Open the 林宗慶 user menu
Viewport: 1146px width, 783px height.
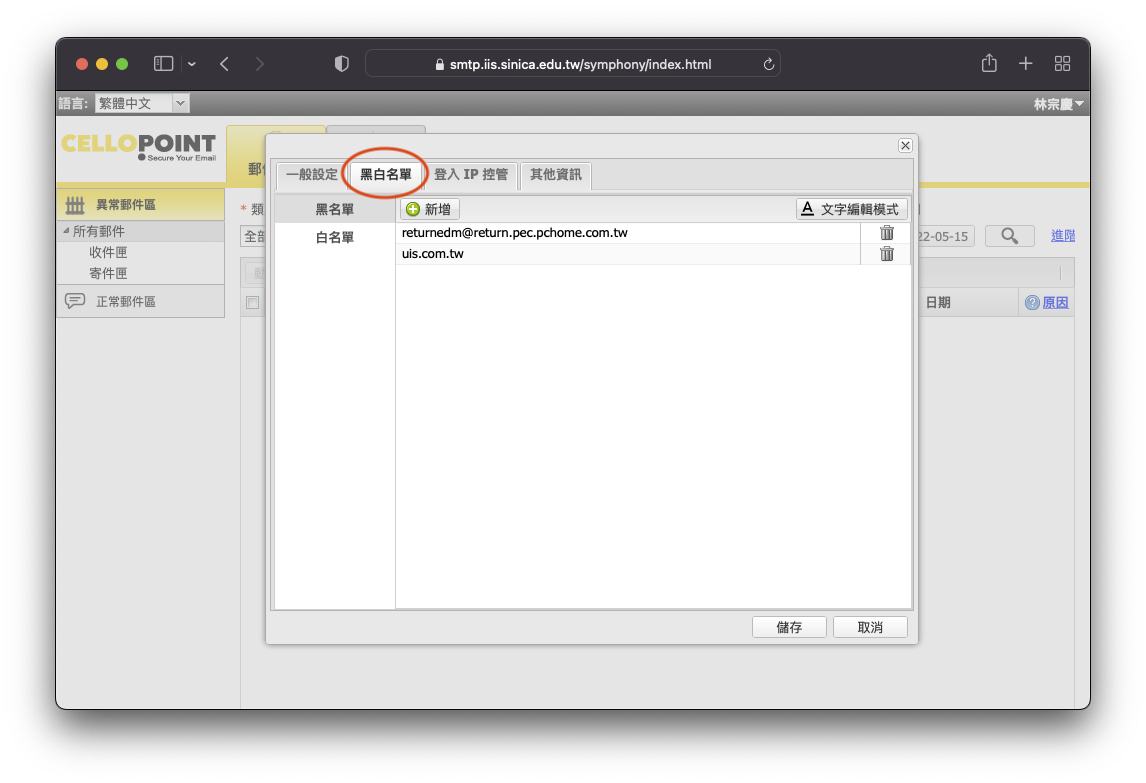point(1058,105)
